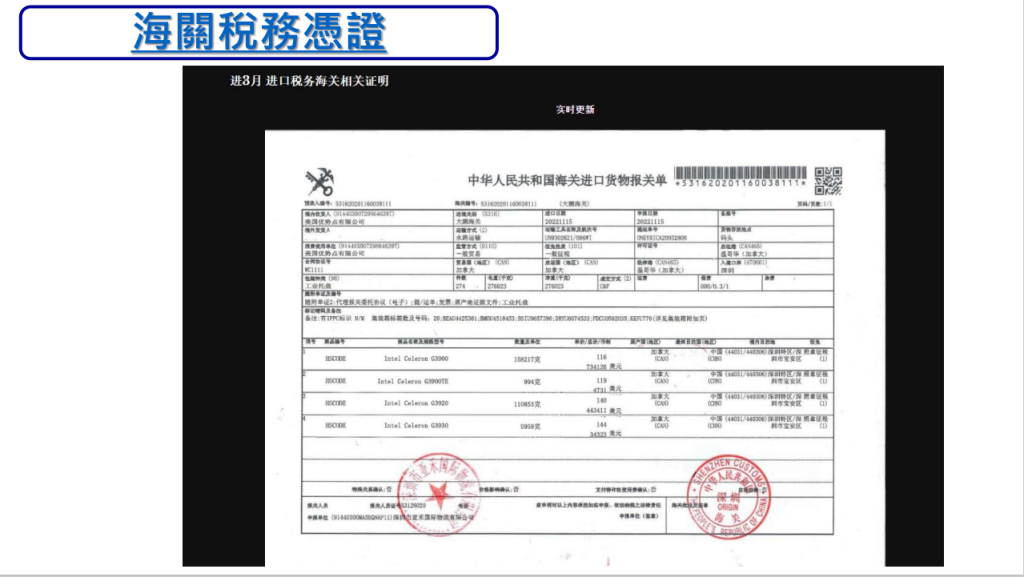The image size is (1024, 577).
Task: Click the red Shenzhen Customs round stamp
Action: point(728,490)
